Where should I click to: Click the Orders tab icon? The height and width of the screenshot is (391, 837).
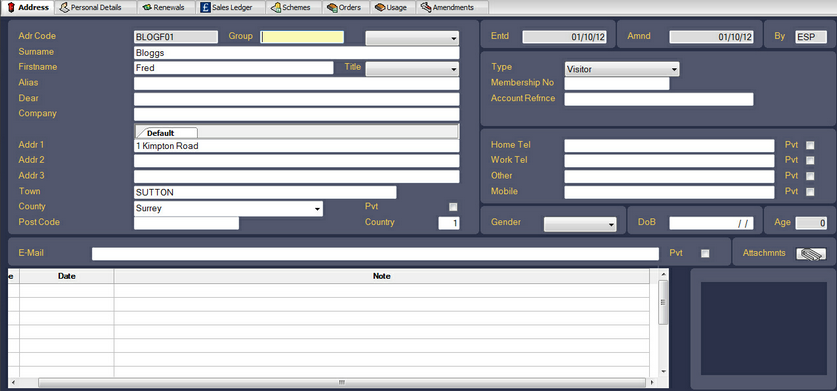pos(332,7)
